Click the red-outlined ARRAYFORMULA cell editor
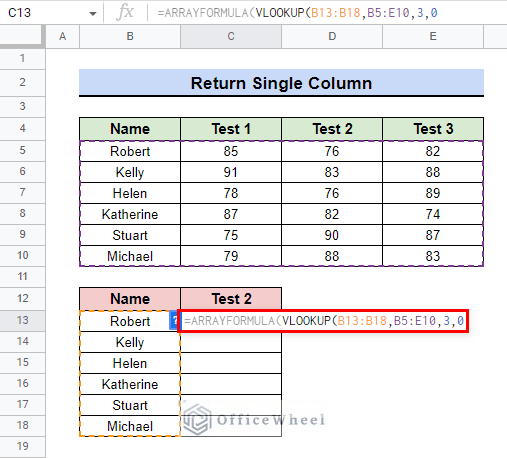This screenshot has width=507, height=458. (x=324, y=321)
